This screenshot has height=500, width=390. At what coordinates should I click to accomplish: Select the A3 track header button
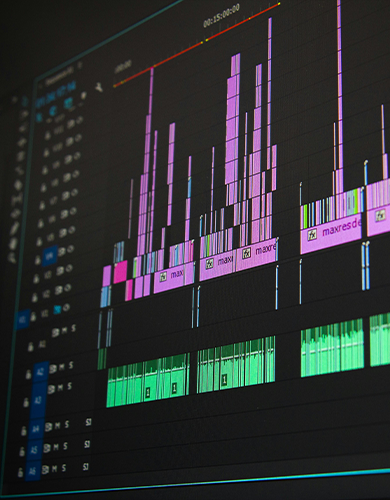38,400
